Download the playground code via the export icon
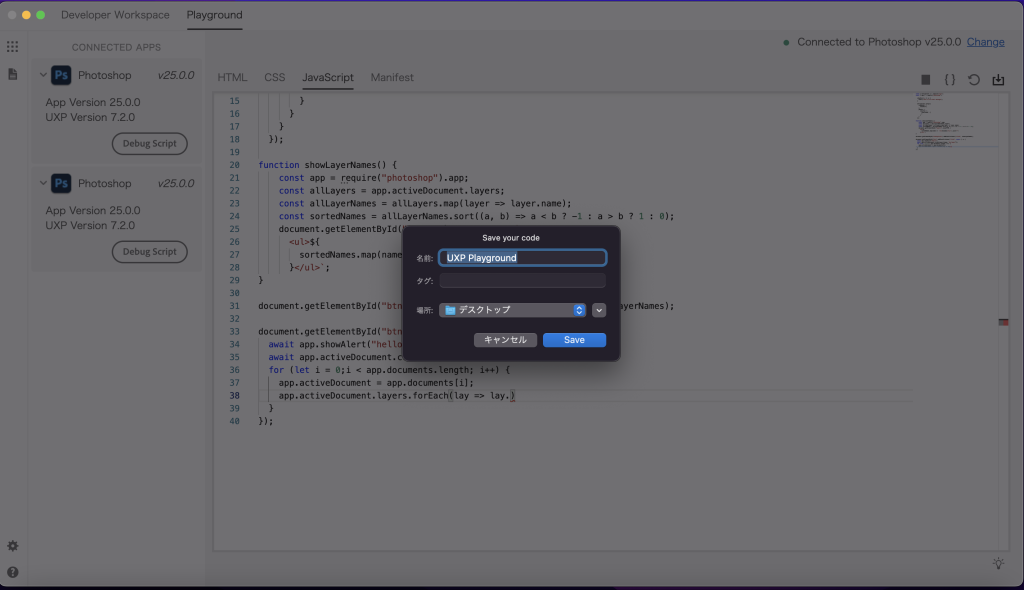This screenshot has width=1024, height=590. tap(998, 79)
